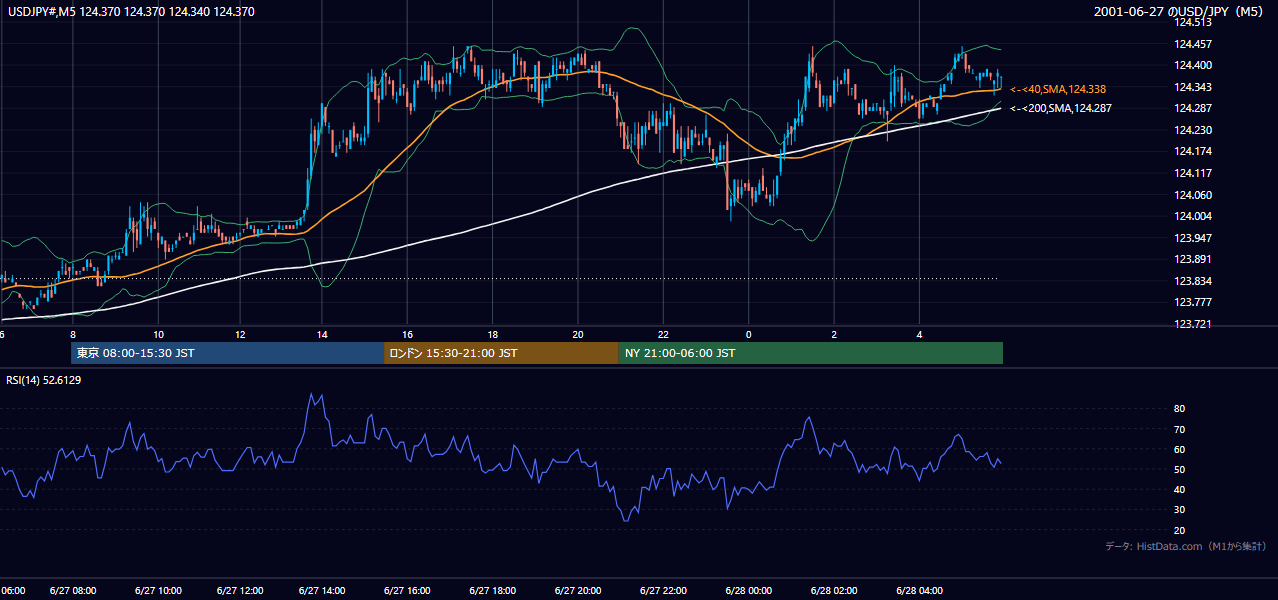1278x600 pixels.
Task: Click price axis value 124.174
Action: (x=1192, y=151)
